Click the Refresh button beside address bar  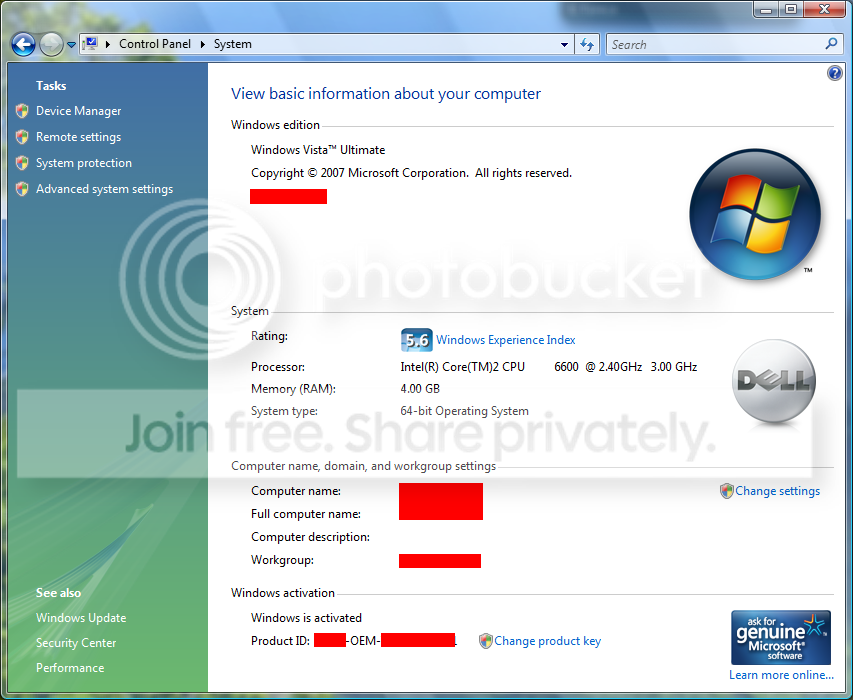(587, 45)
